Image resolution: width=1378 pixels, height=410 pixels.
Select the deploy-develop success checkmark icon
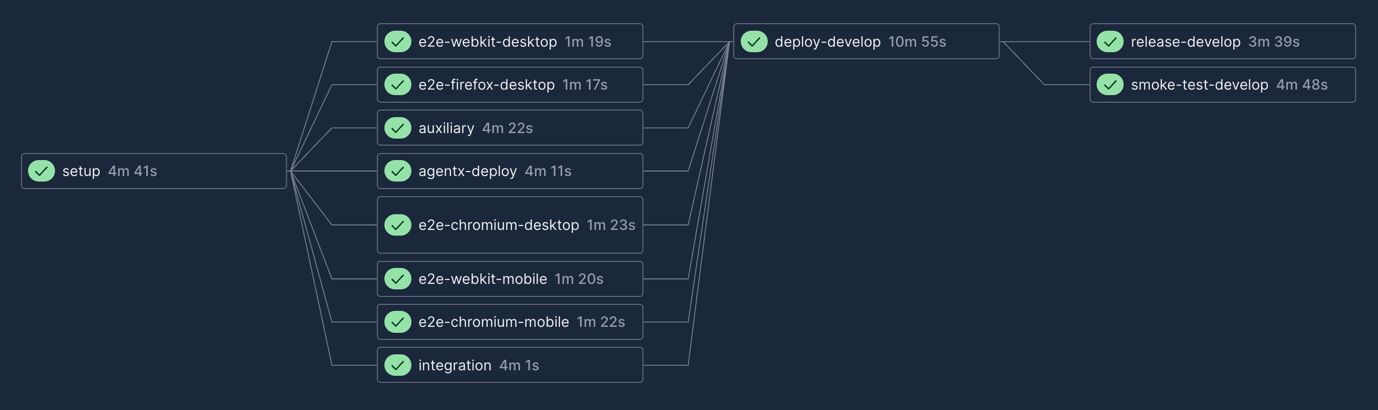[754, 42]
